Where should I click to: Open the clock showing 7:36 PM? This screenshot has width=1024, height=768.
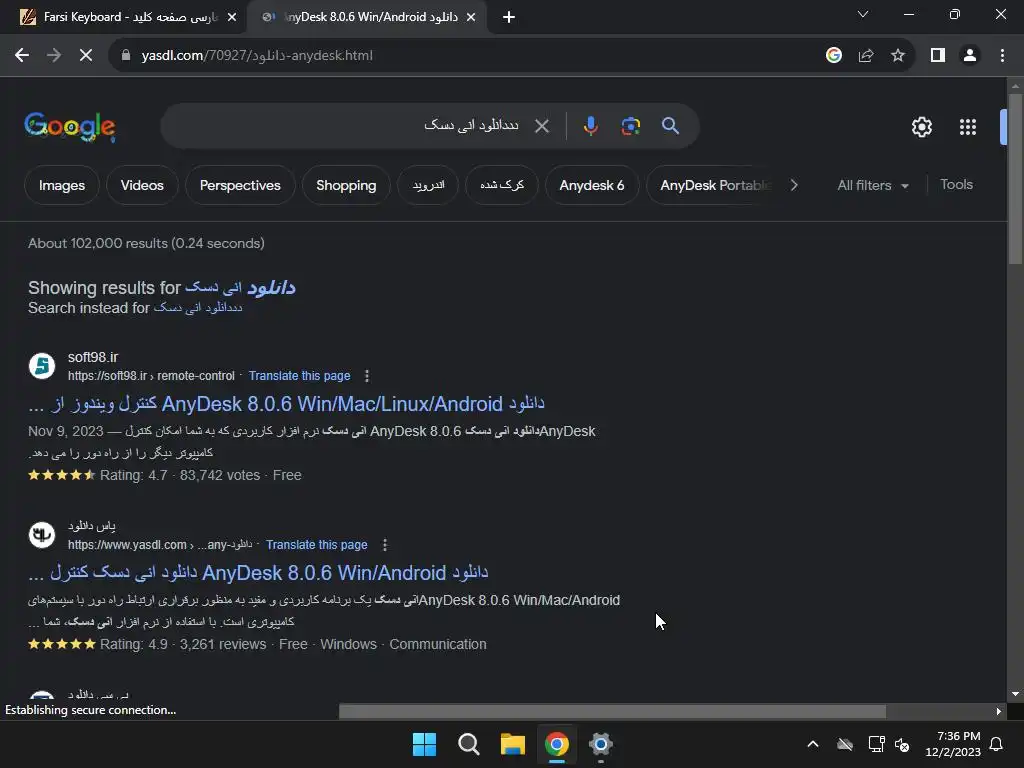952,744
